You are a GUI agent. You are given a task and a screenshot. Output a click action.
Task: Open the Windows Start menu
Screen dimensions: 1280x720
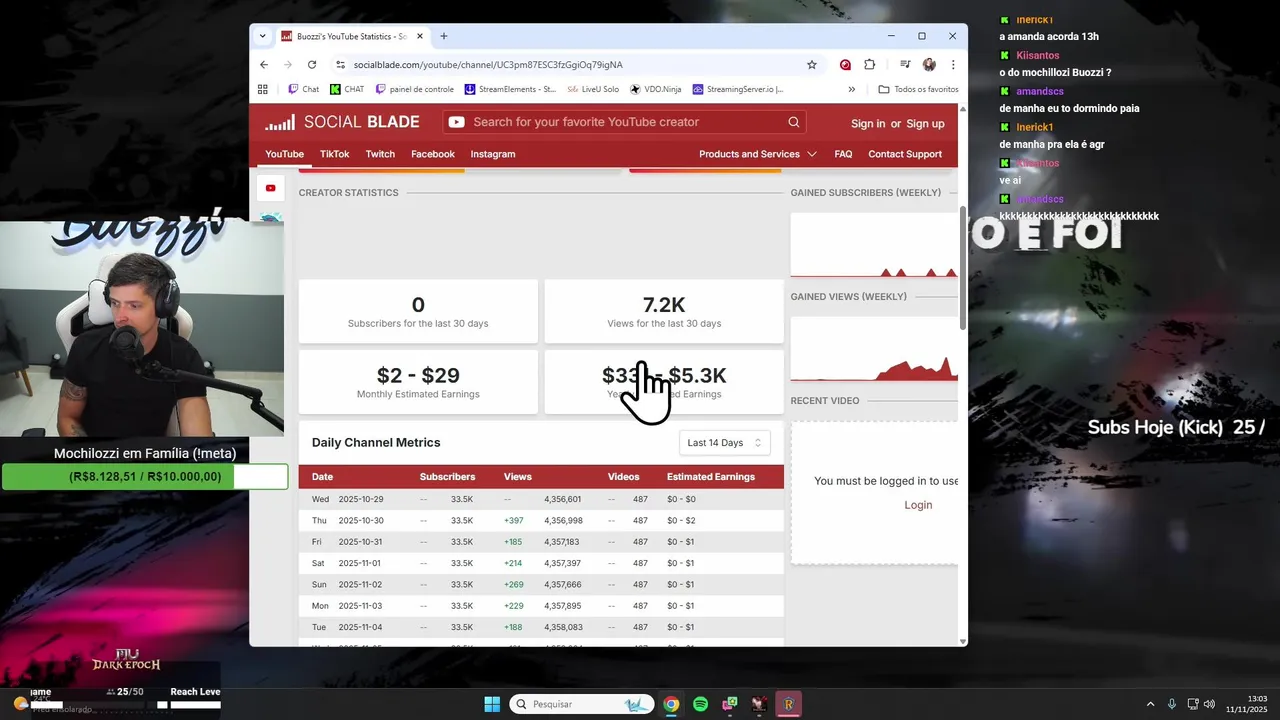[492, 704]
